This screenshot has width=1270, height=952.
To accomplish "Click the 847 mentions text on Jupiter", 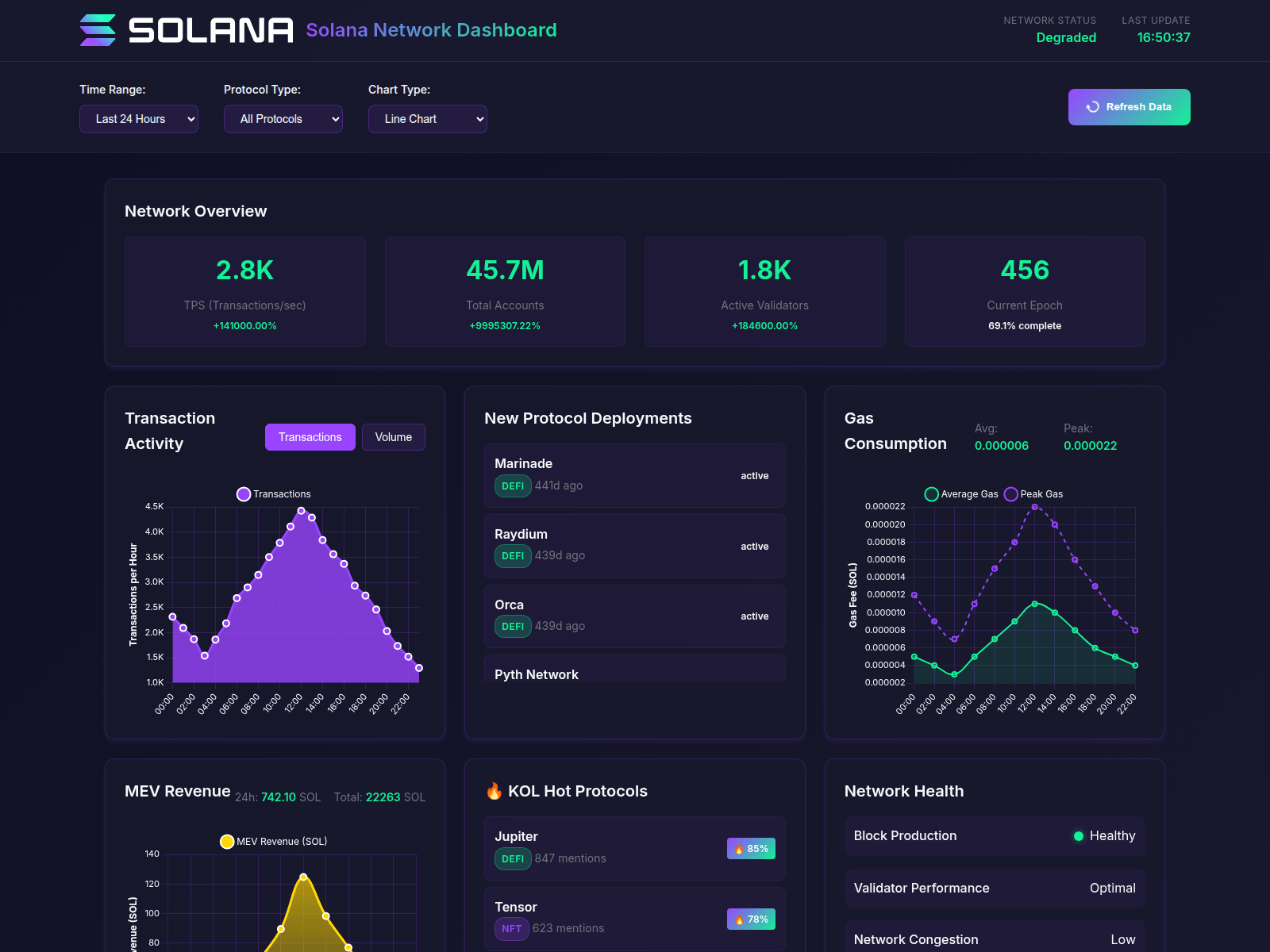I will tap(571, 858).
